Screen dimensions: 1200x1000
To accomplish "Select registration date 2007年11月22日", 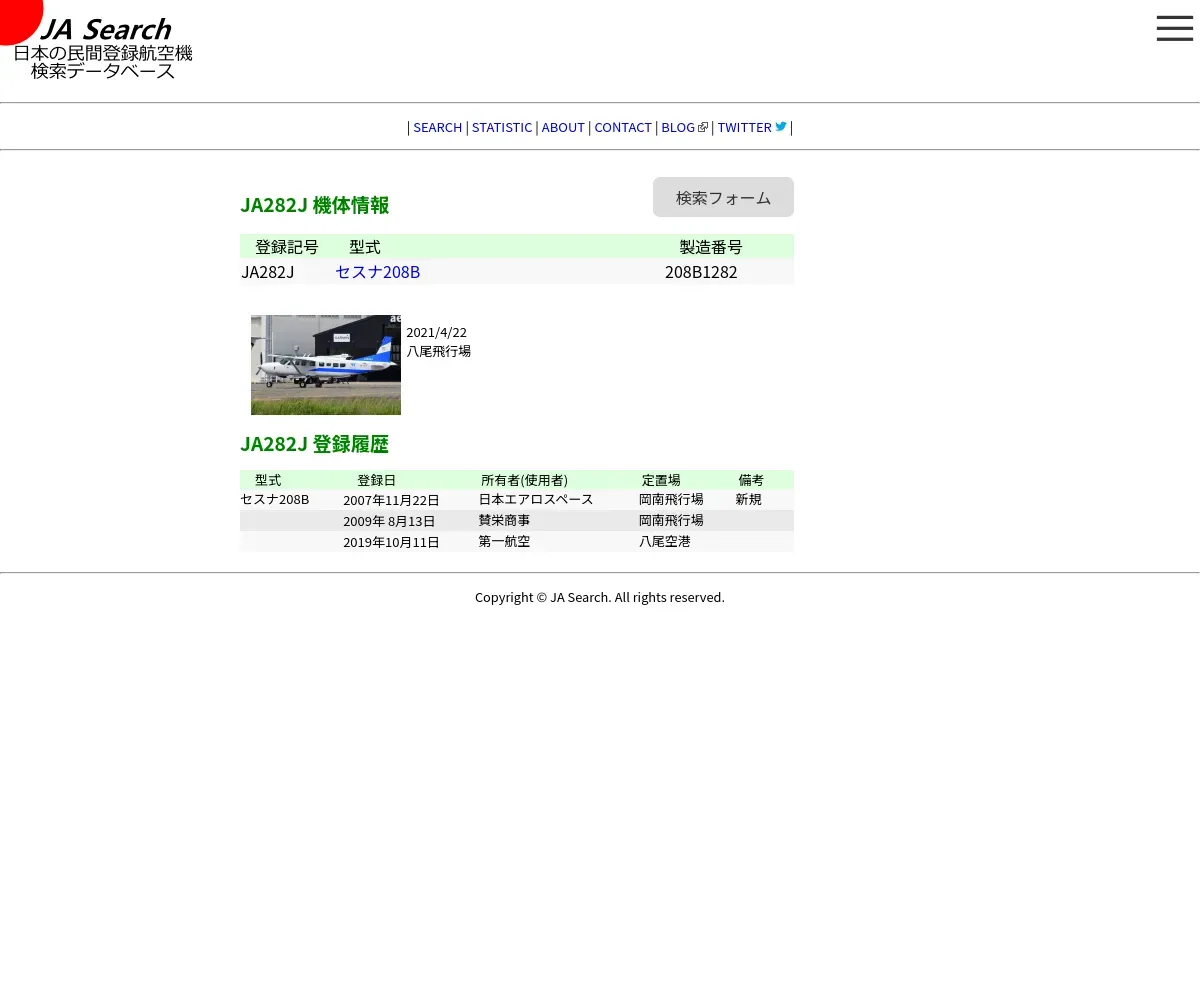I will click(391, 500).
